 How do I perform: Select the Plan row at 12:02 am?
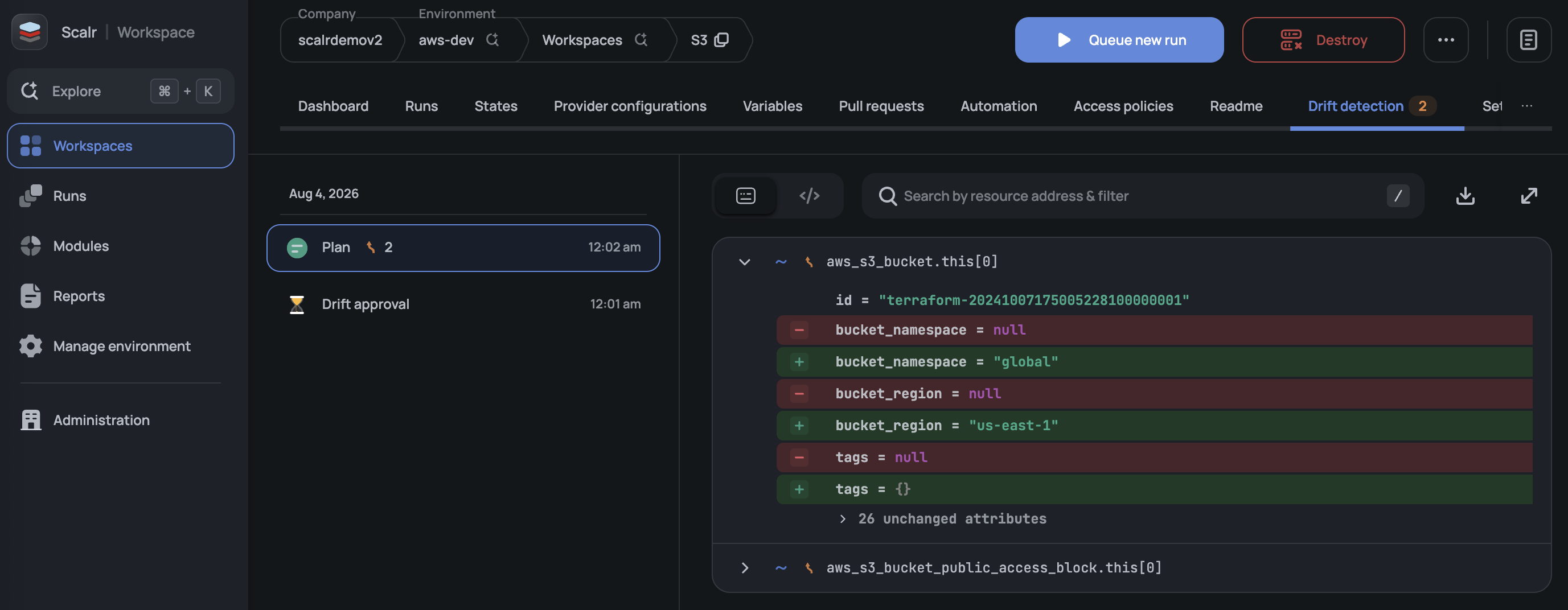(x=463, y=248)
